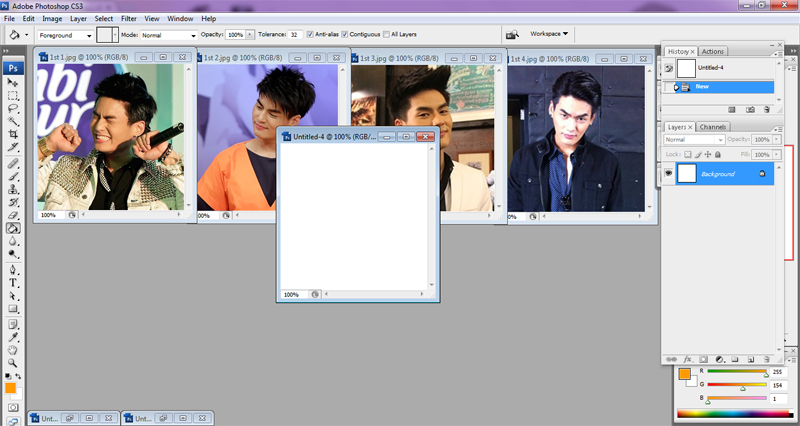The image size is (800, 426).
Task: Select the Blur tool
Action: (13, 241)
